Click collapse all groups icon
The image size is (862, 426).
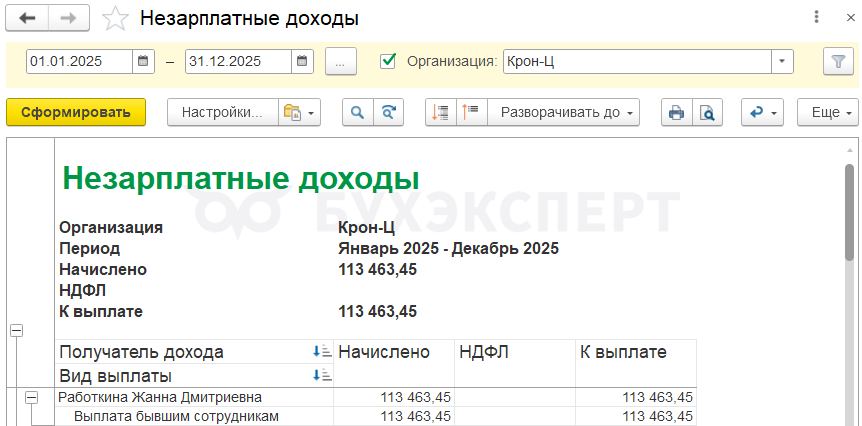point(441,112)
